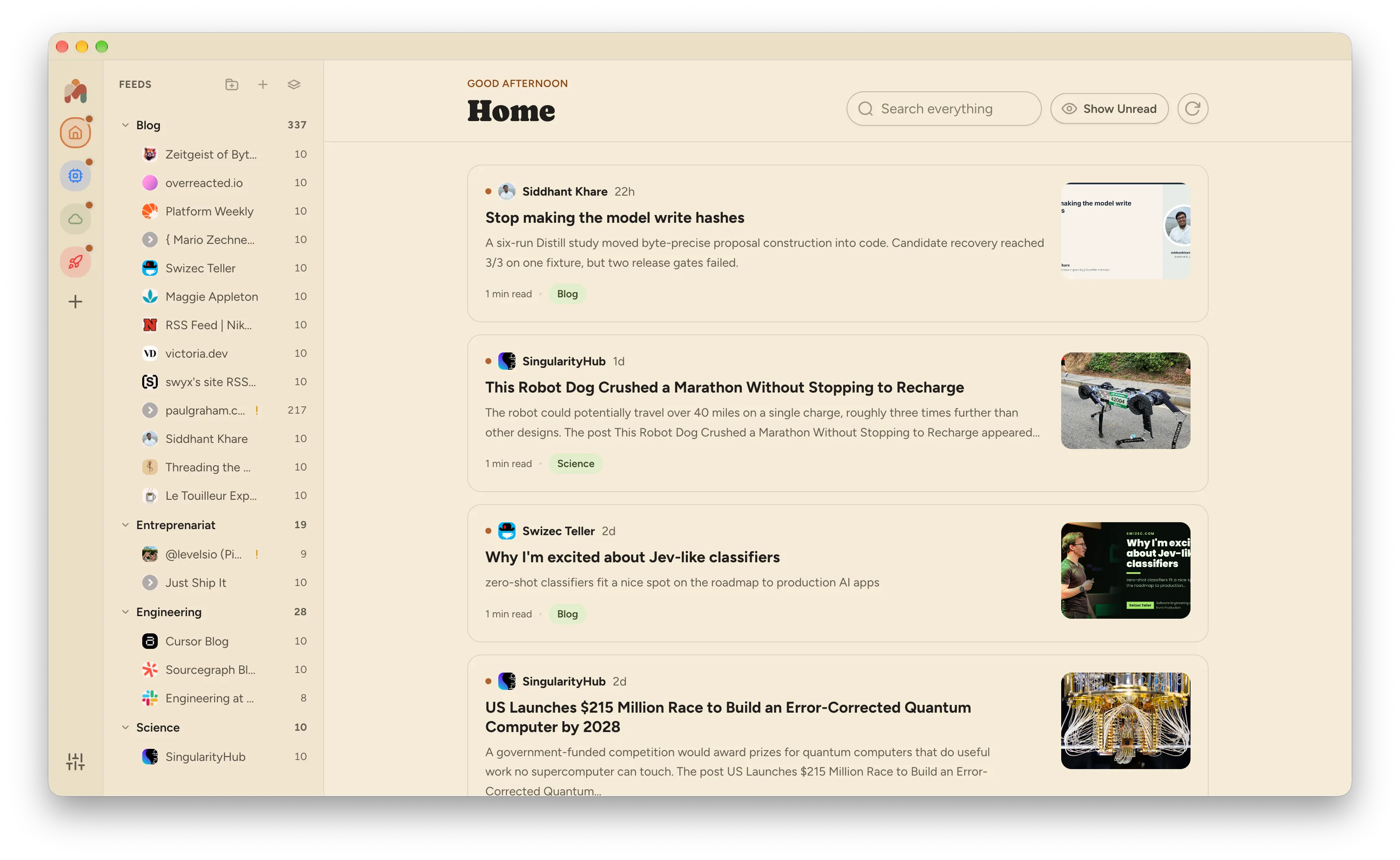This screenshot has height=860, width=1400.
Task: Select the Cursor Blog feed
Action: point(224,641)
